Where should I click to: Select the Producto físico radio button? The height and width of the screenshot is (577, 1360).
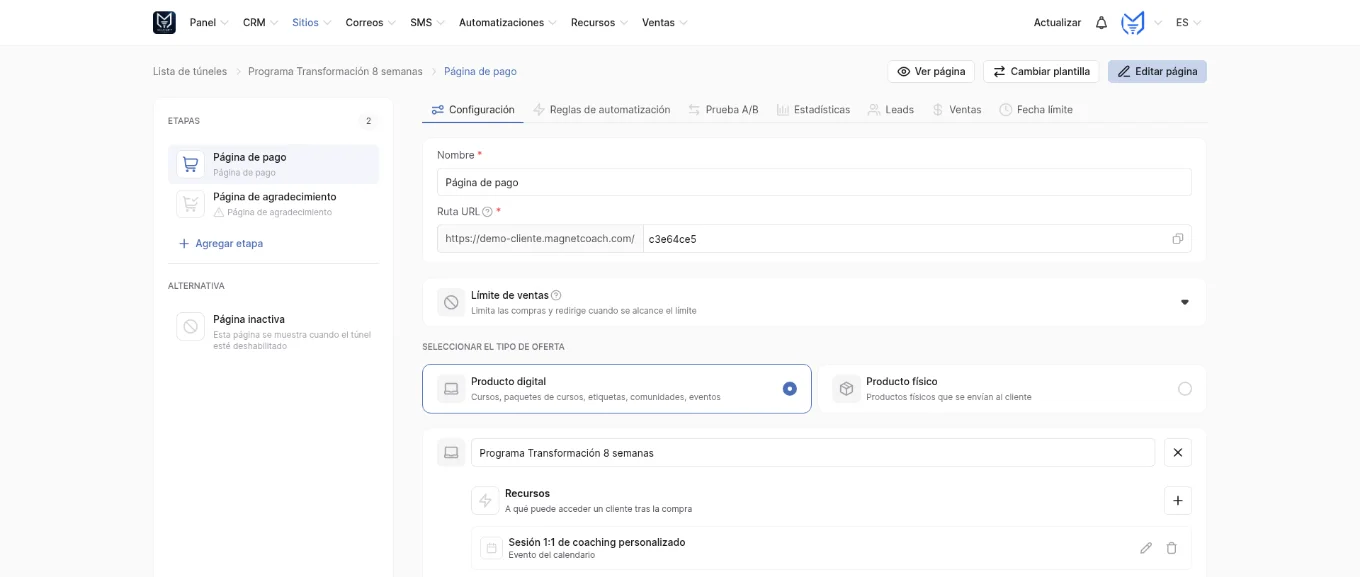[1185, 389]
